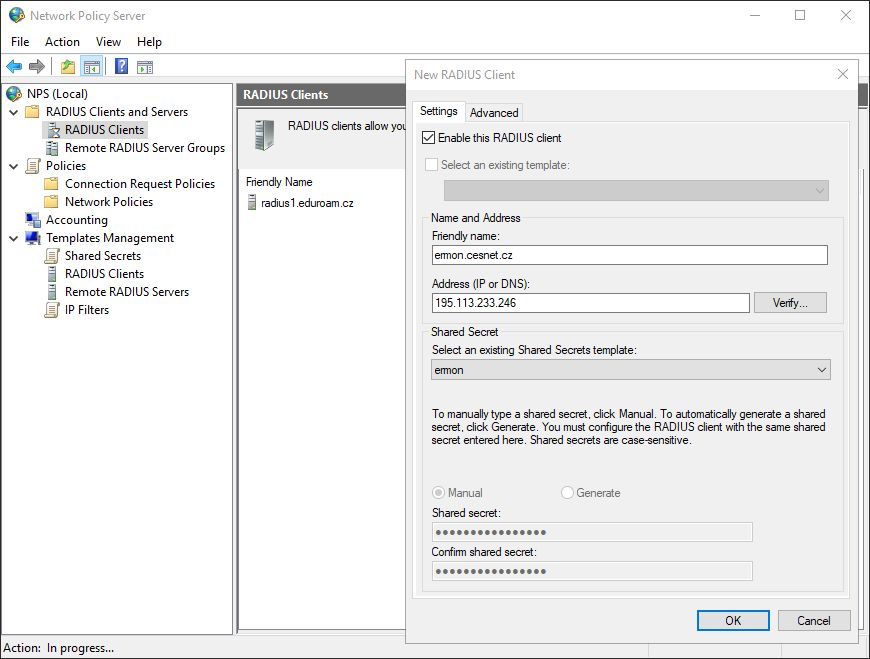Select the Generate radio button
Viewport: 870px width, 659px height.
[567, 493]
